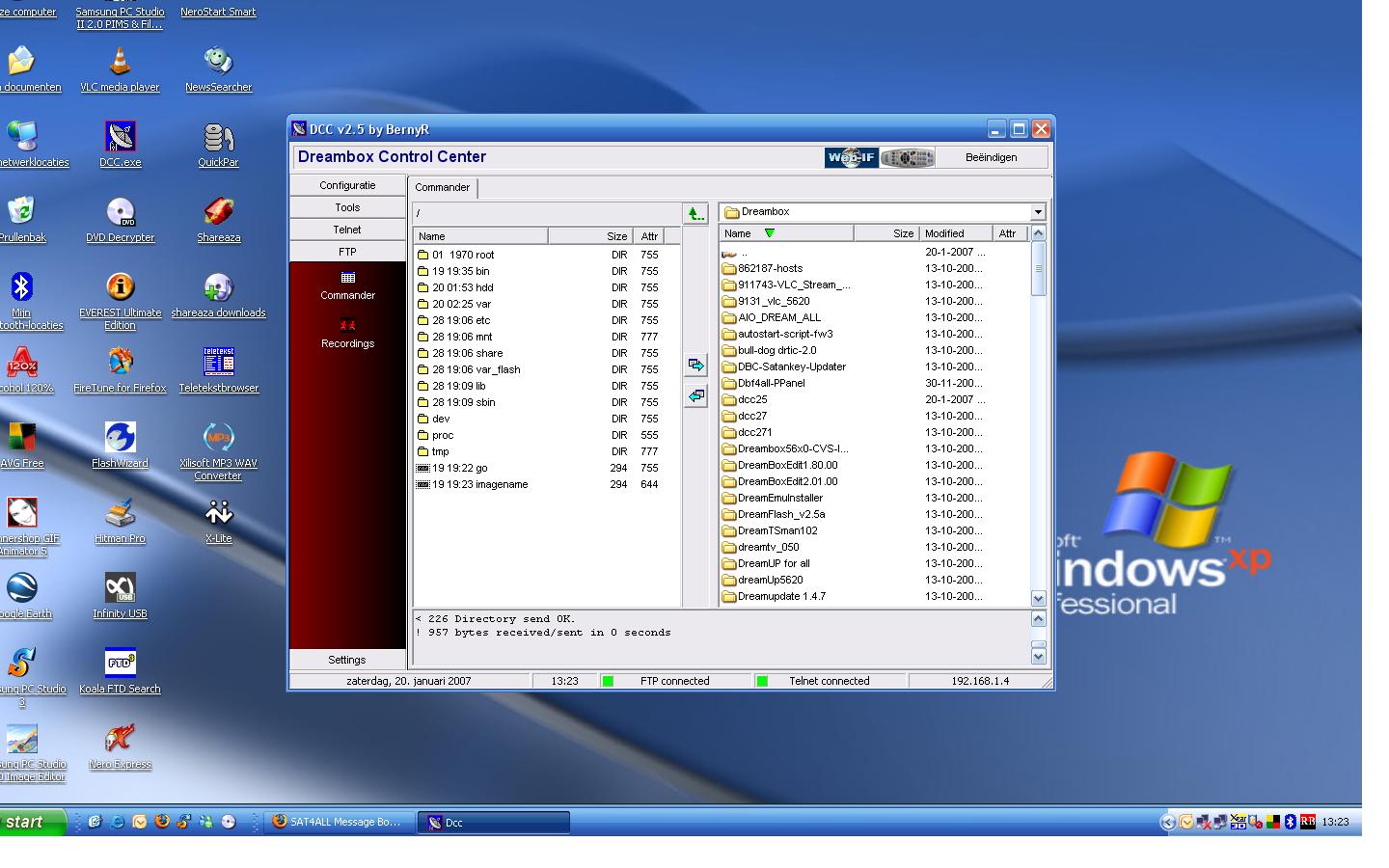Open the Tools section
Viewport: 1389px width, 868px height.
click(x=347, y=207)
